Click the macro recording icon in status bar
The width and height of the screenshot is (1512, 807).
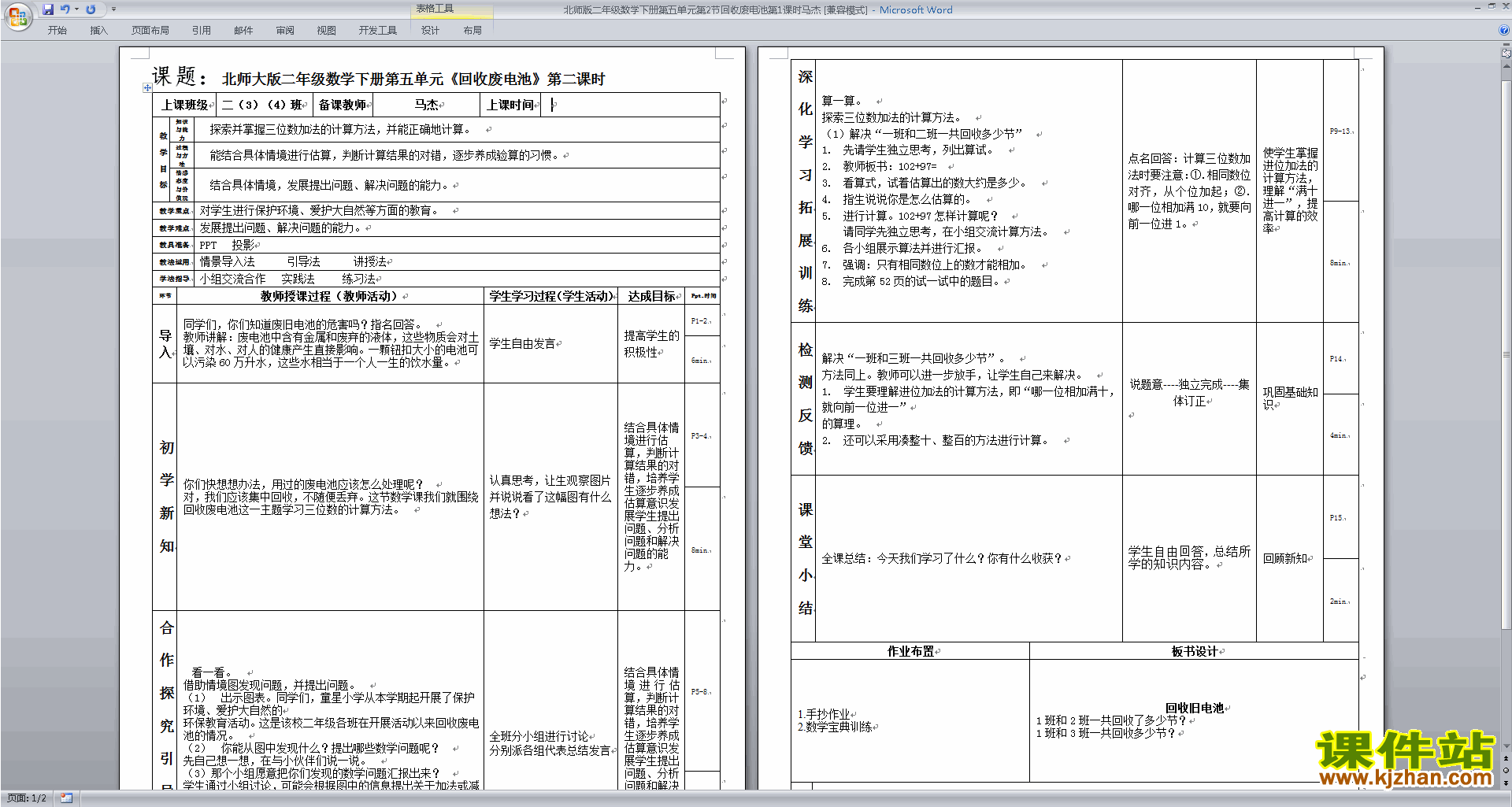coord(66,798)
